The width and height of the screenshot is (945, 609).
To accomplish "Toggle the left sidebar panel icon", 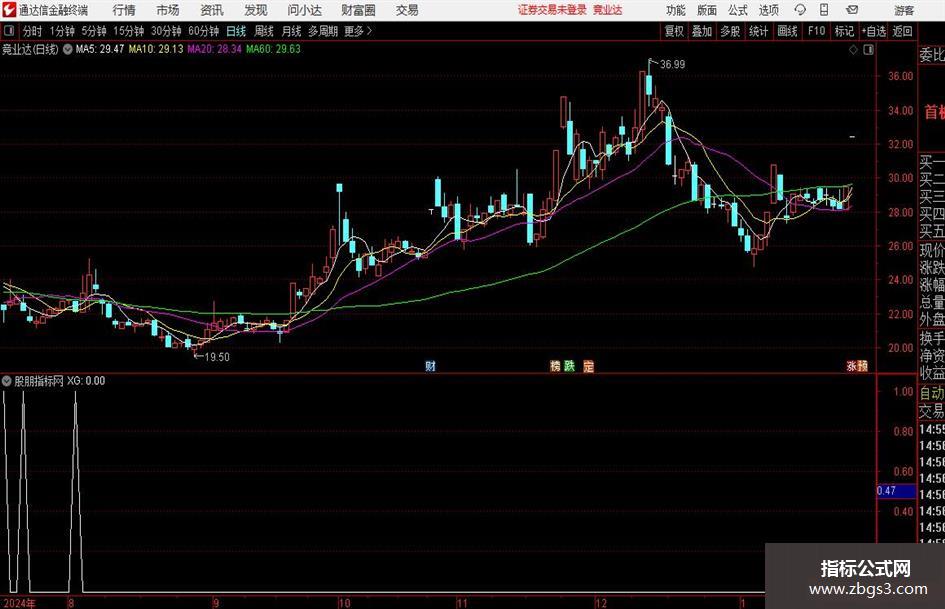I will tap(9, 31).
